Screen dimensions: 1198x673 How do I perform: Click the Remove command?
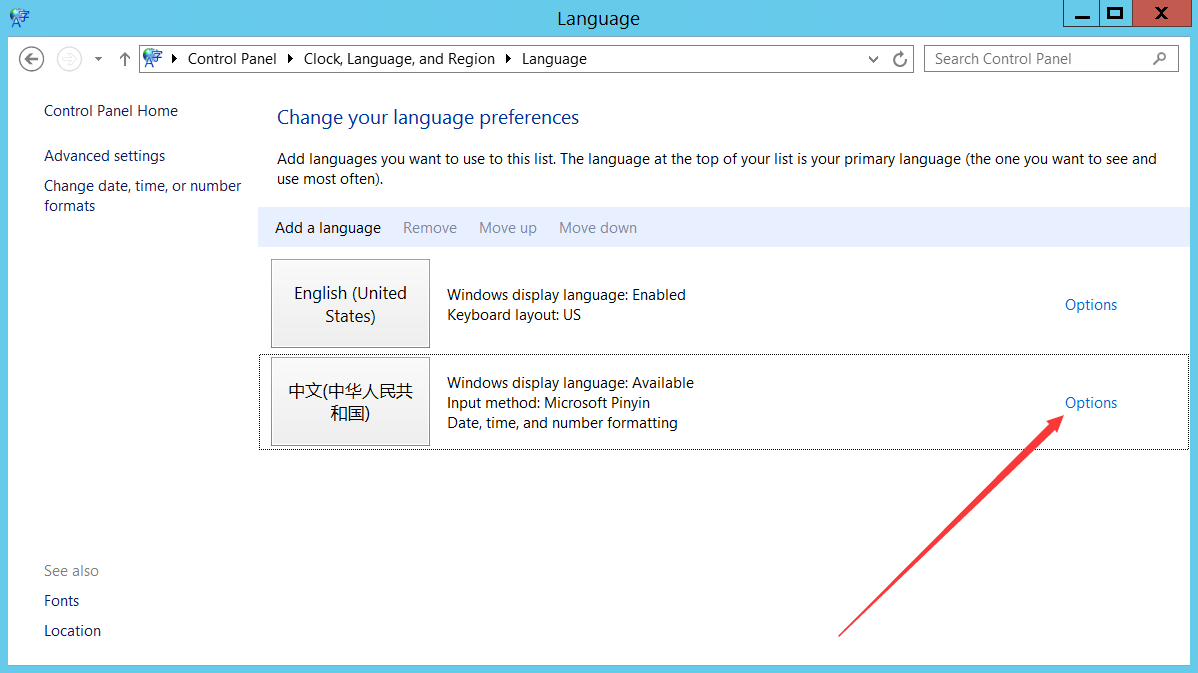tap(429, 227)
